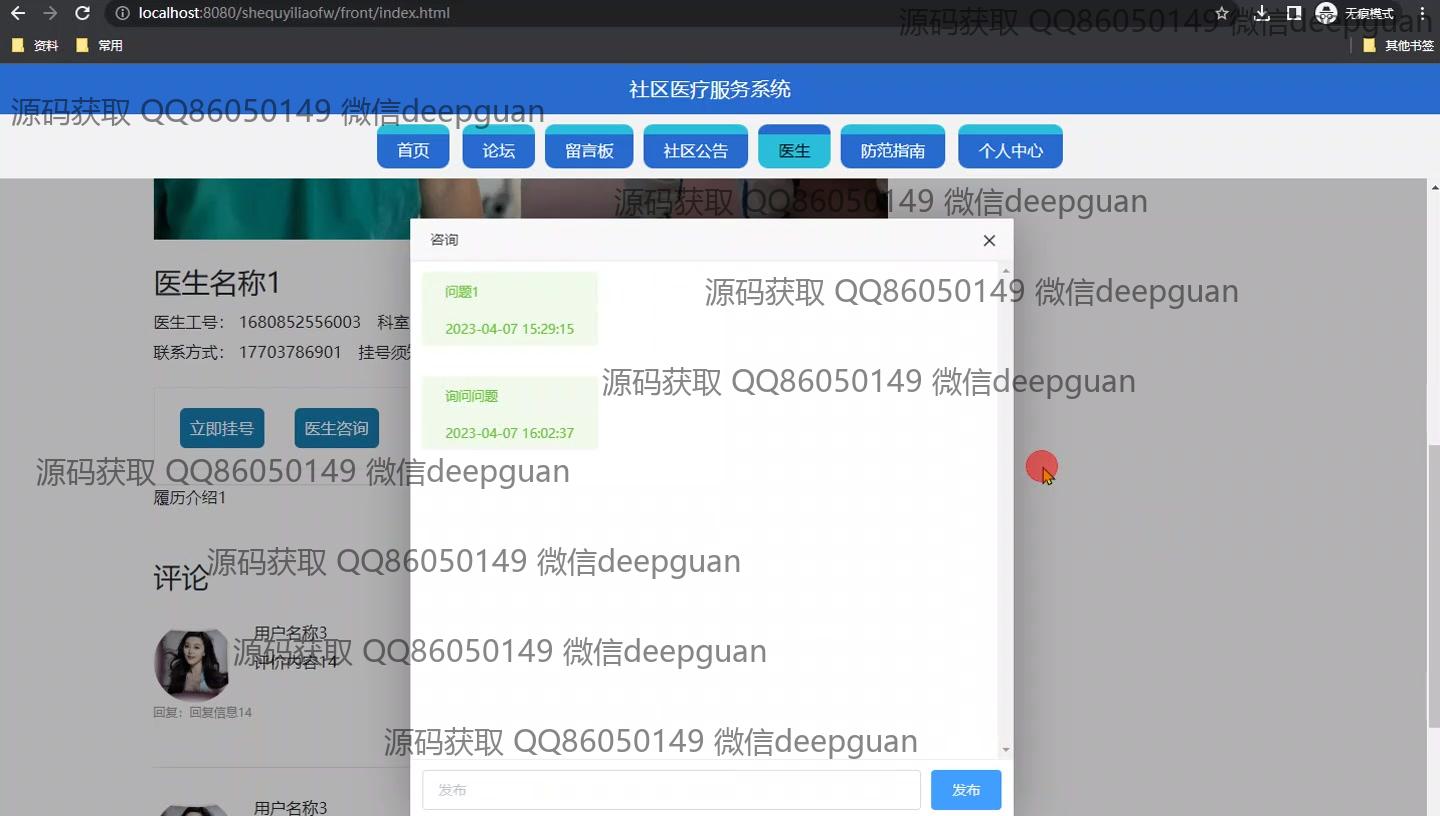Viewport: 1440px width, 816px height.
Task: Open the 社区公告 tab
Action: click(695, 150)
